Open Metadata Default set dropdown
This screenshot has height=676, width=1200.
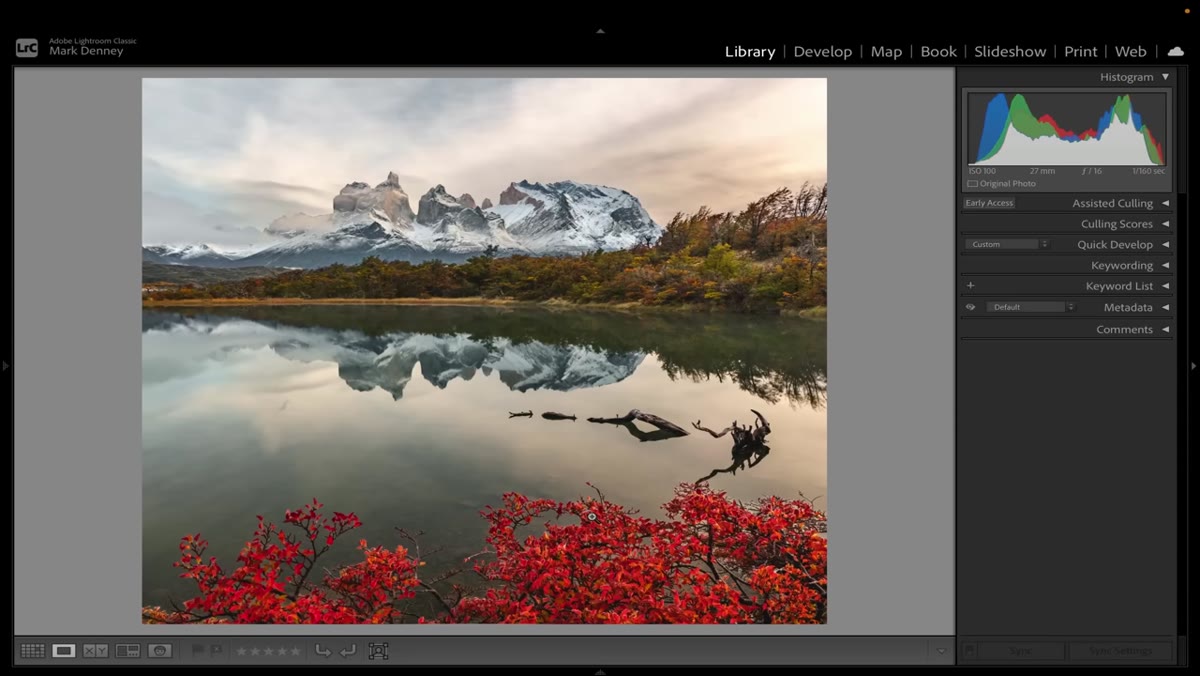pos(1030,307)
